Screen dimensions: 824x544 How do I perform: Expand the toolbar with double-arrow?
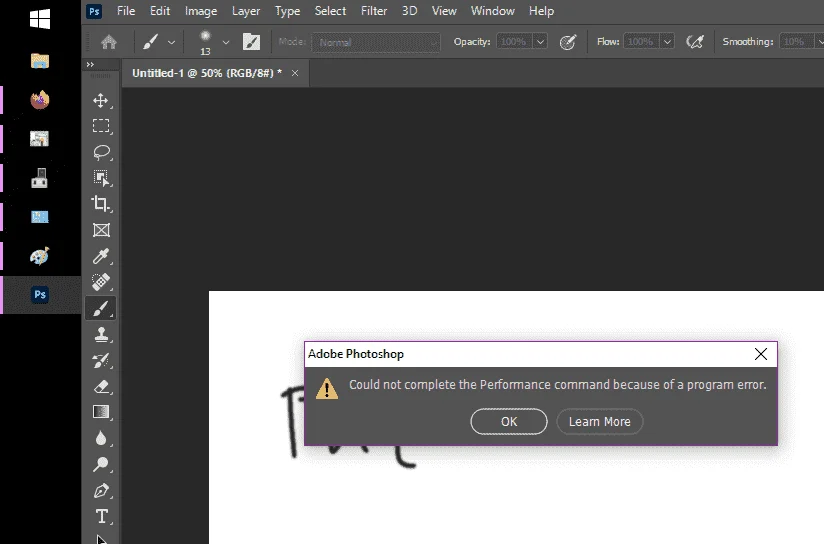click(x=90, y=65)
